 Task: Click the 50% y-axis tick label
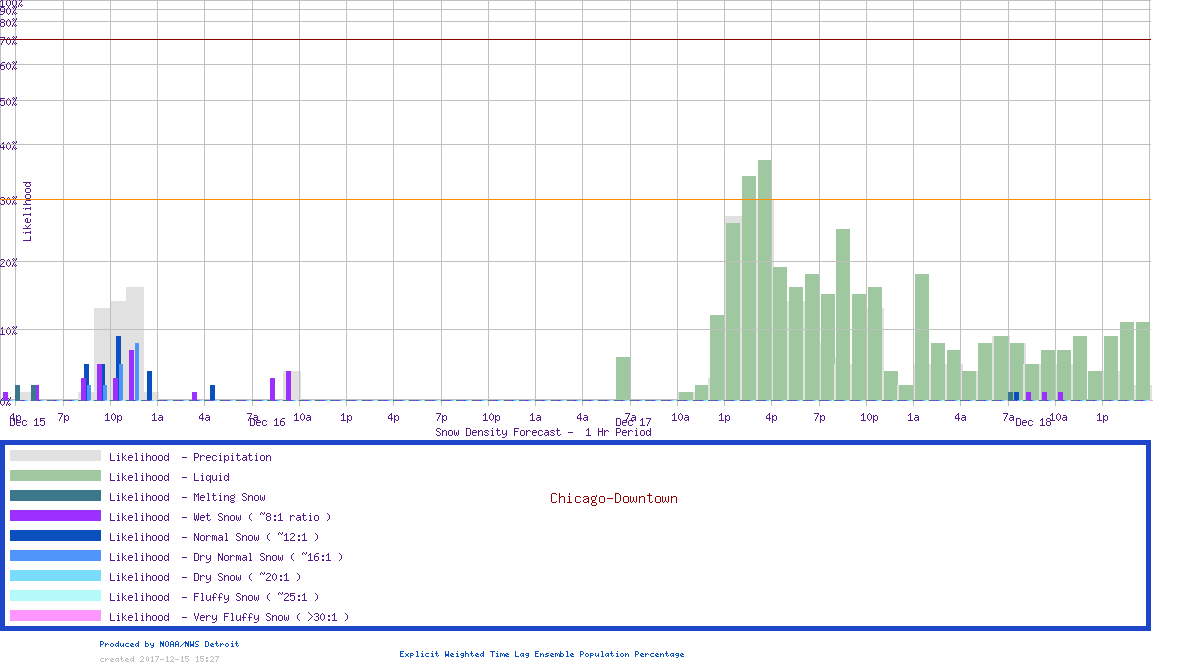pos(9,101)
